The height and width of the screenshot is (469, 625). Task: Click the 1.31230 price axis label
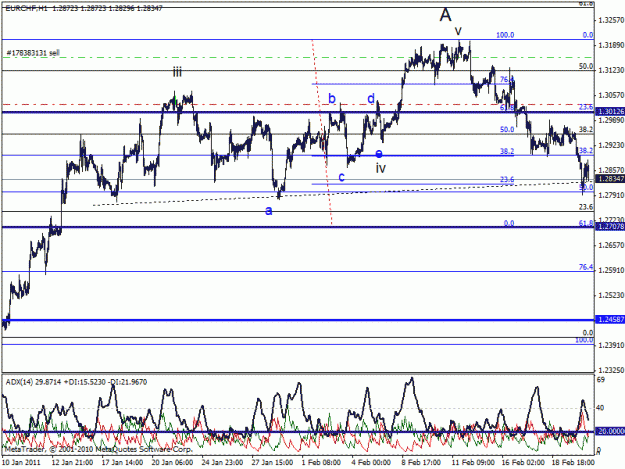click(x=611, y=70)
